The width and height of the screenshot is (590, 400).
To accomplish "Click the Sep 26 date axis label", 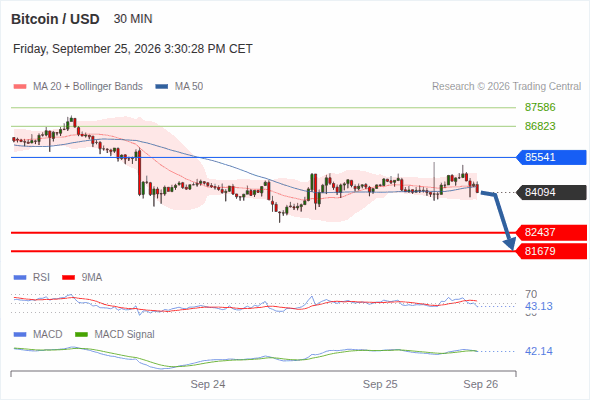I will [481, 384].
